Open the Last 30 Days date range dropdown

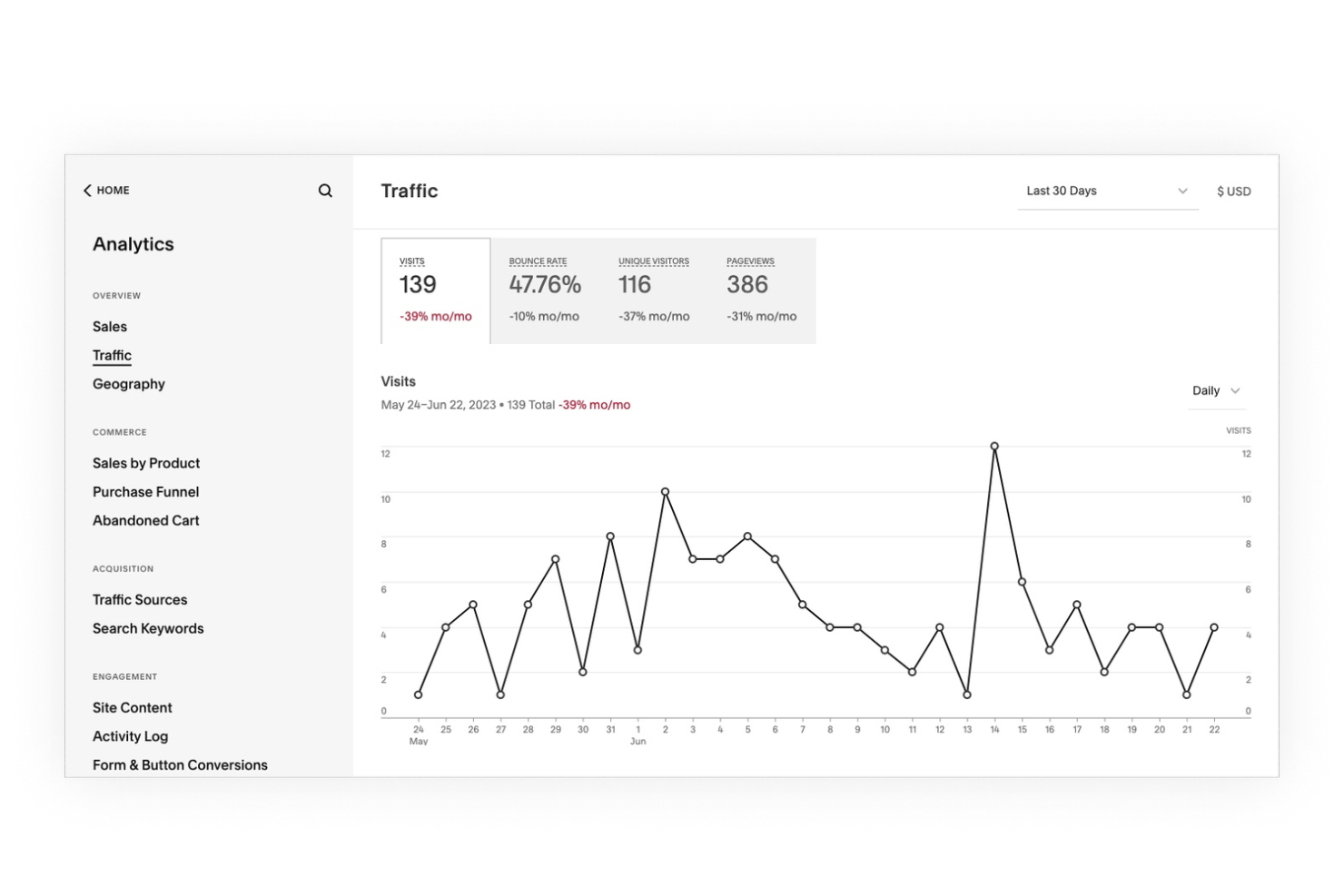point(1107,191)
